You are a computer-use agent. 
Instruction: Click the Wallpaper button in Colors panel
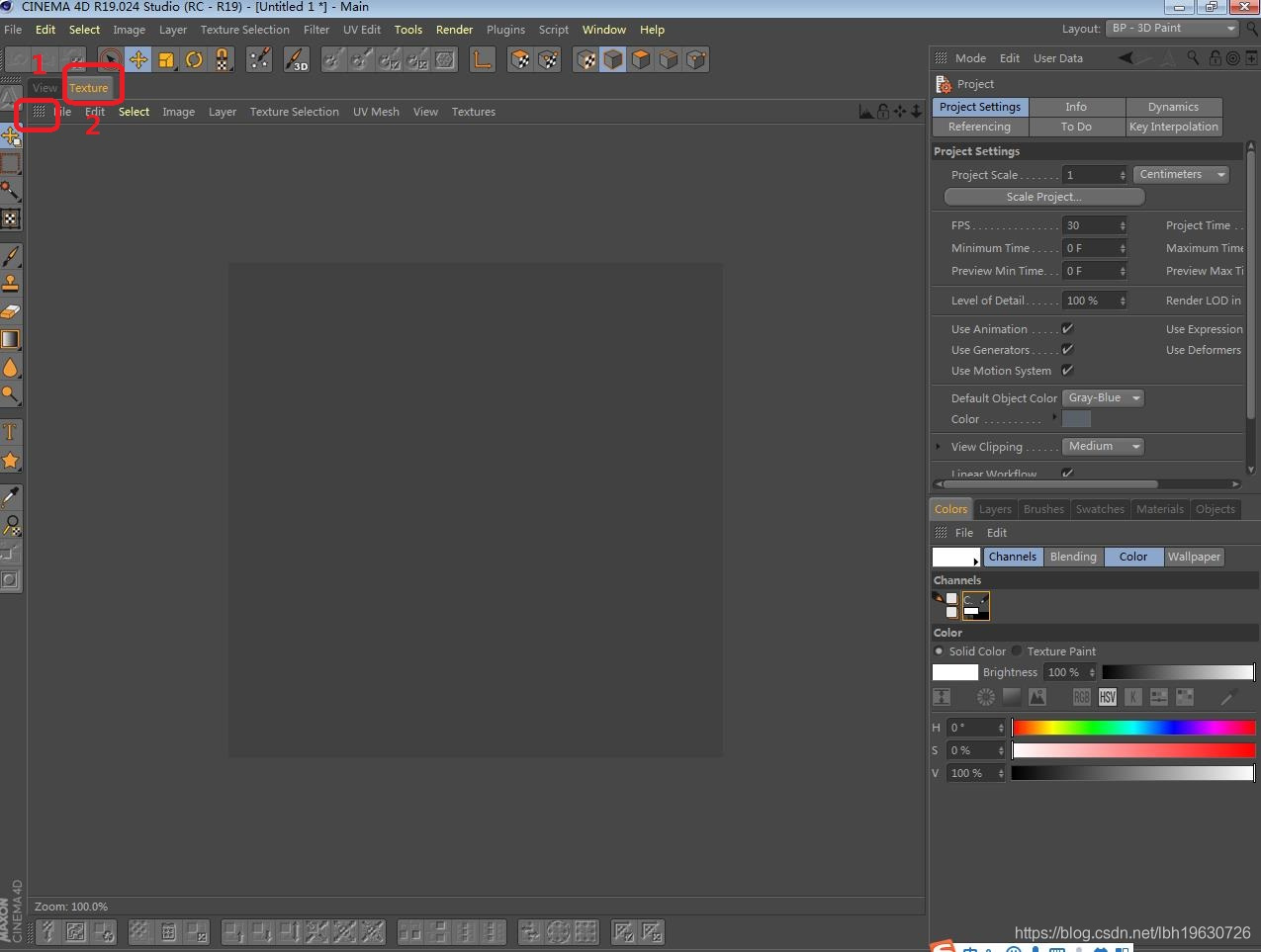(1194, 557)
